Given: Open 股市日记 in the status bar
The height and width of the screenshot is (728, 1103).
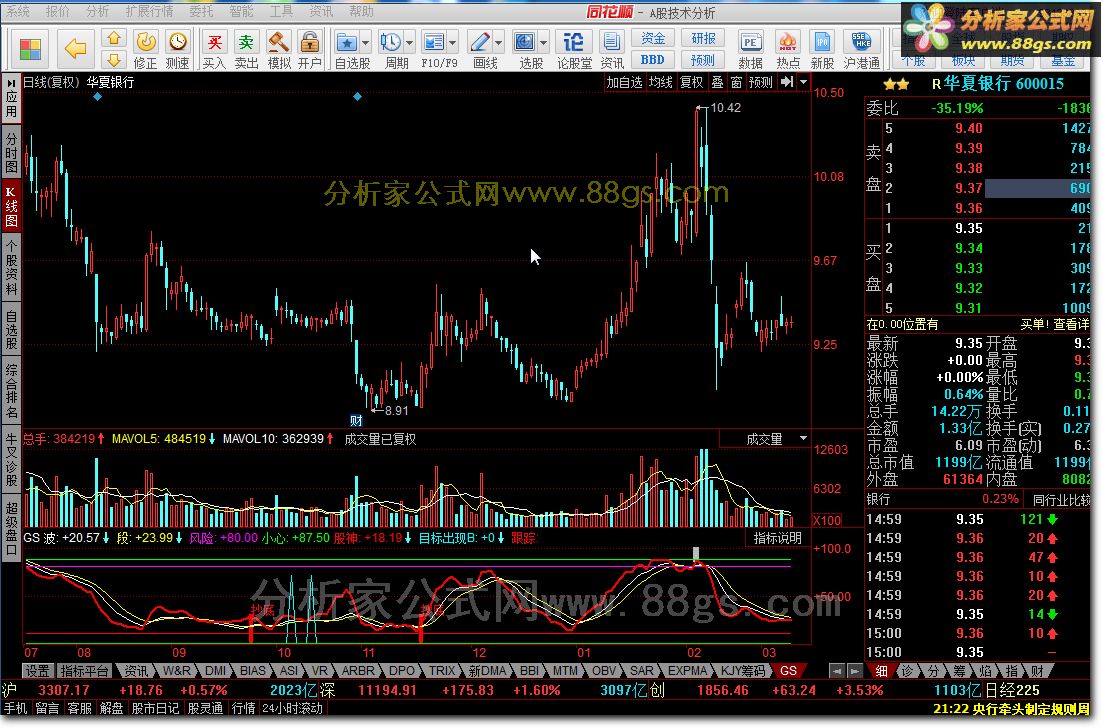Looking at the screenshot, I should (155, 708).
